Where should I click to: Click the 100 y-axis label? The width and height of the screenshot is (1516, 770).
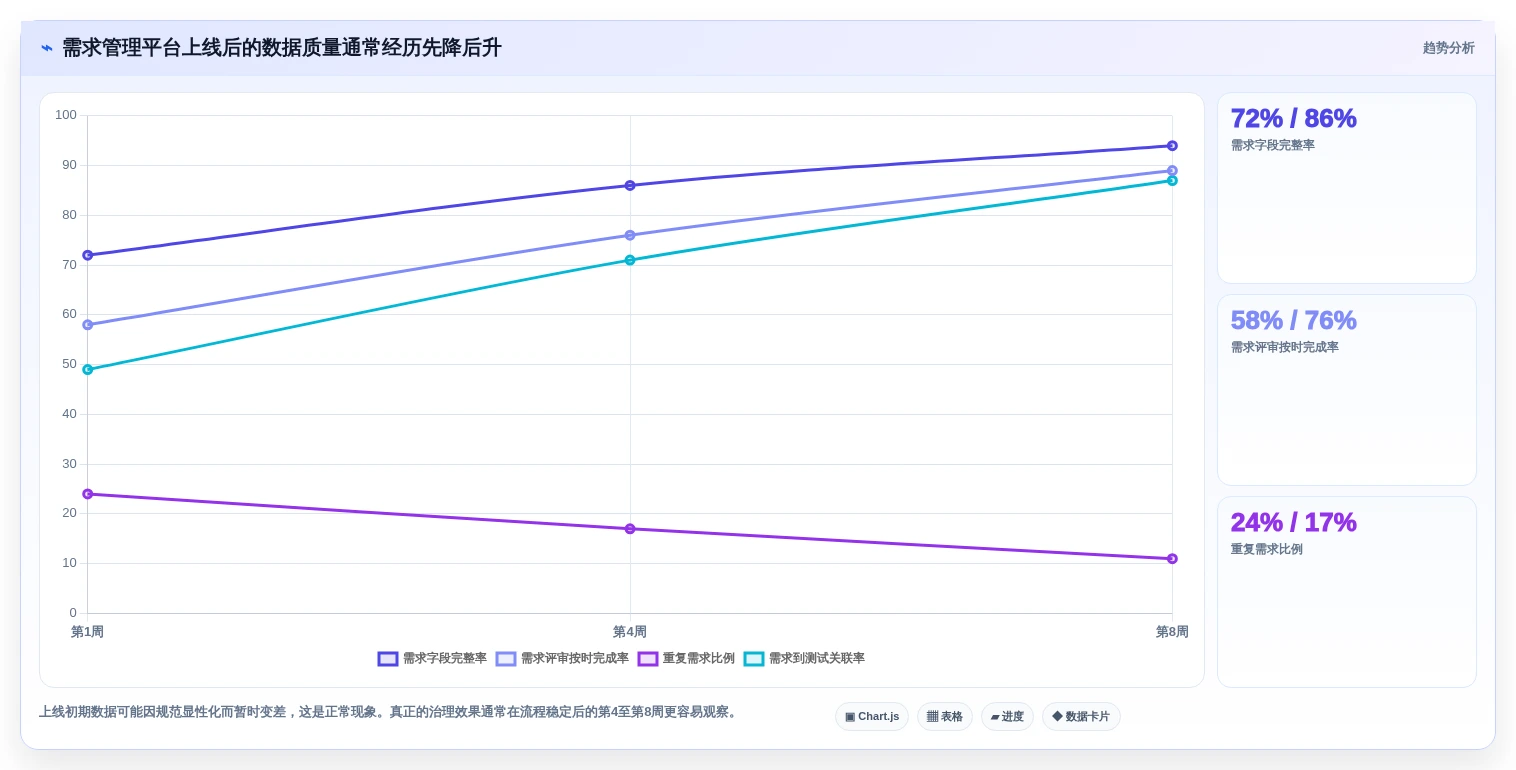[66, 115]
